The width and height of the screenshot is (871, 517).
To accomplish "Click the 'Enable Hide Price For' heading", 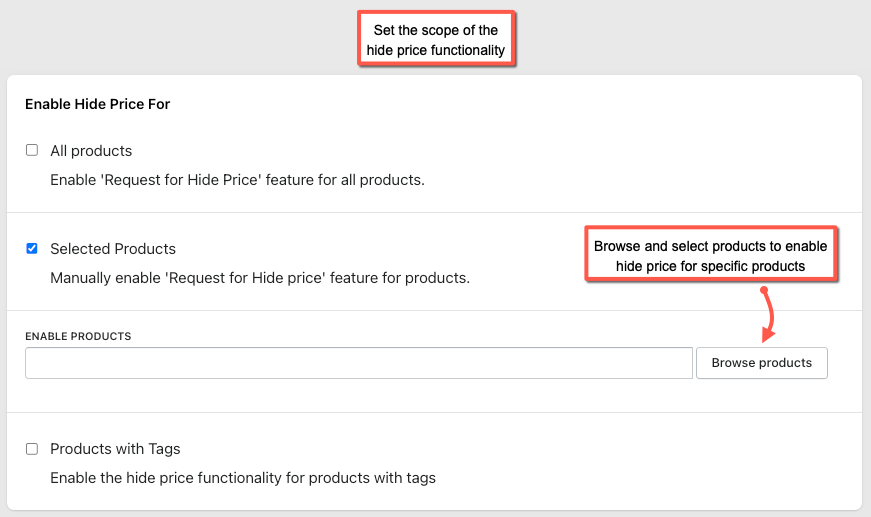I will 97,104.
